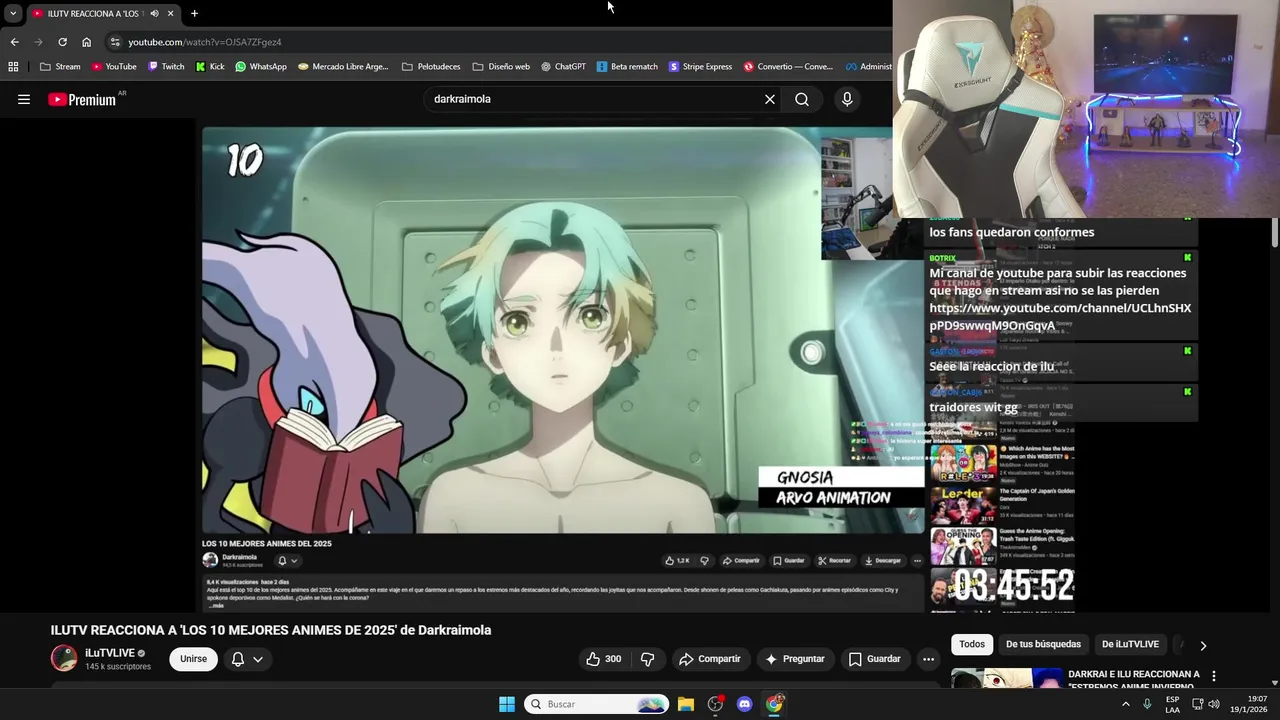This screenshot has width=1280, height=720.
Task: Show hidden system tray icons chevron
Action: [x=1125, y=704]
